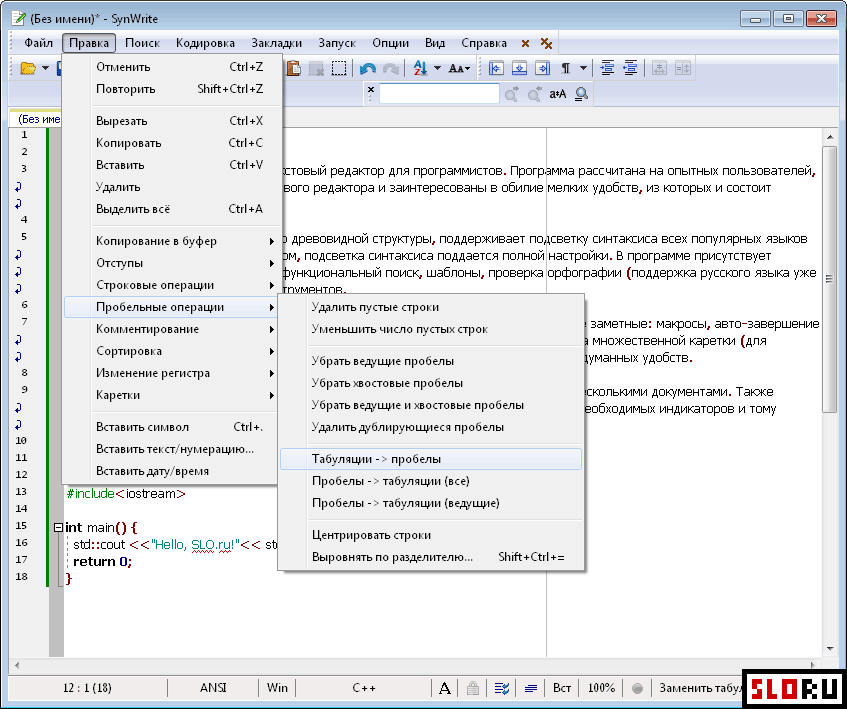847x709 pixels.
Task: Choose Вставить символ menu entry
Action: click(x=172, y=427)
